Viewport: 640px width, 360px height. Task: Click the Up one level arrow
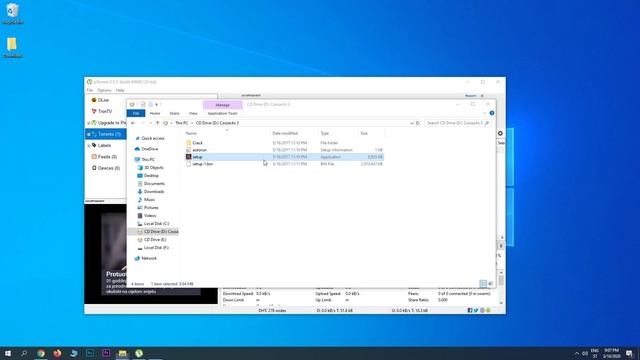pyautogui.click(x=158, y=123)
